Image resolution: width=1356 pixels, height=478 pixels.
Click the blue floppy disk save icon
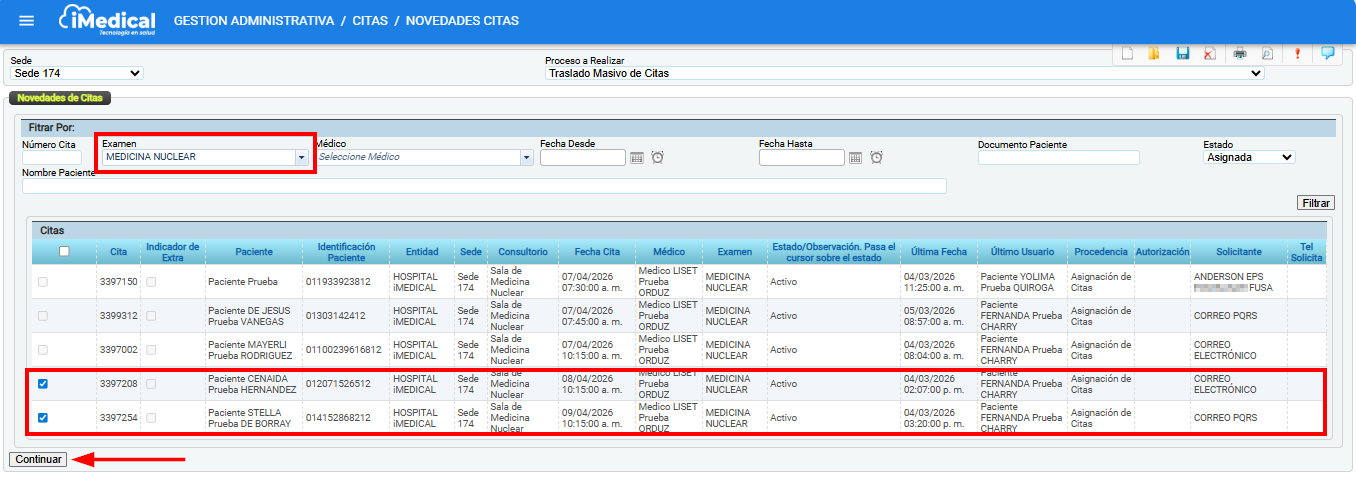[x=1182, y=54]
